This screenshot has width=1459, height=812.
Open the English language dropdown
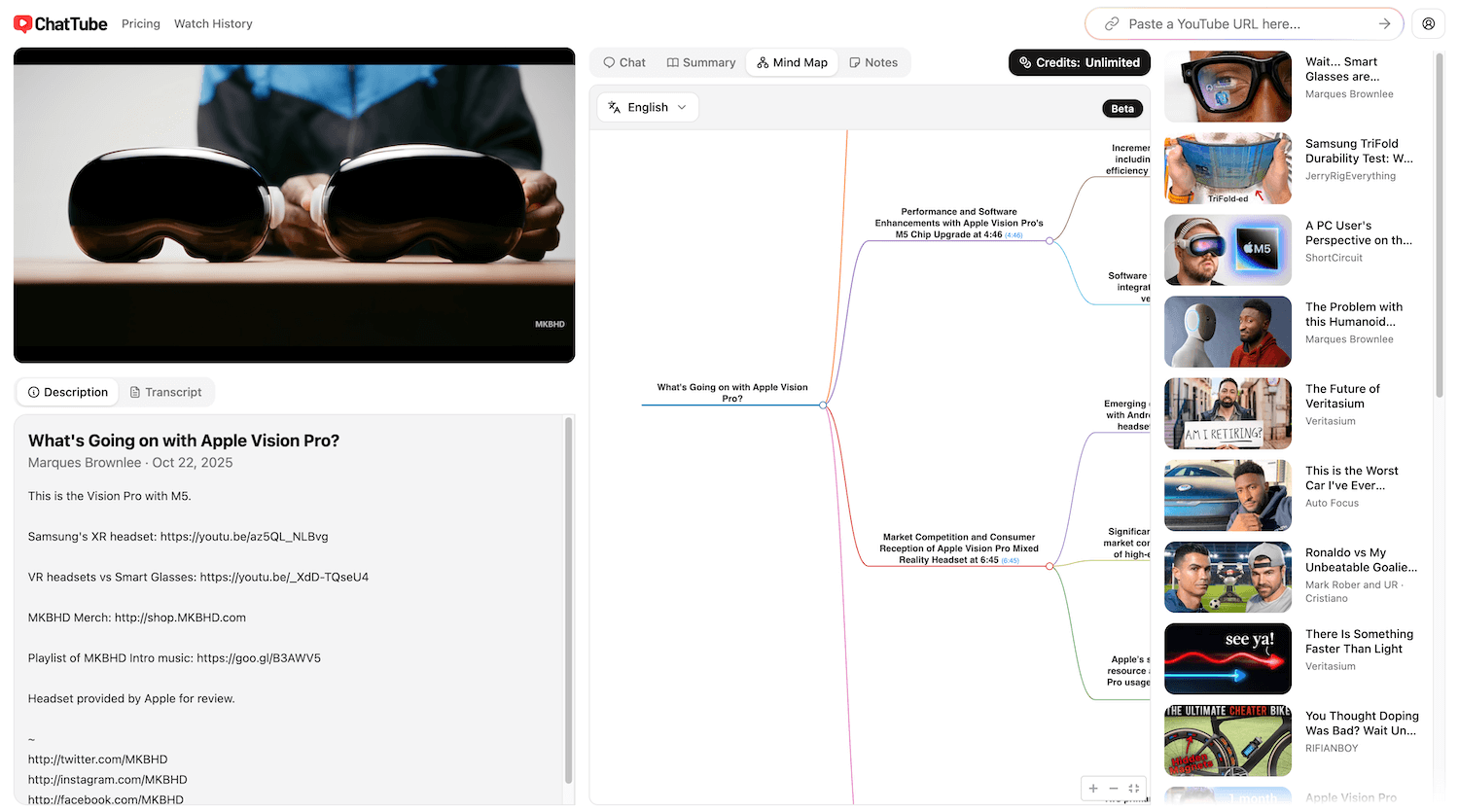pos(681,107)
